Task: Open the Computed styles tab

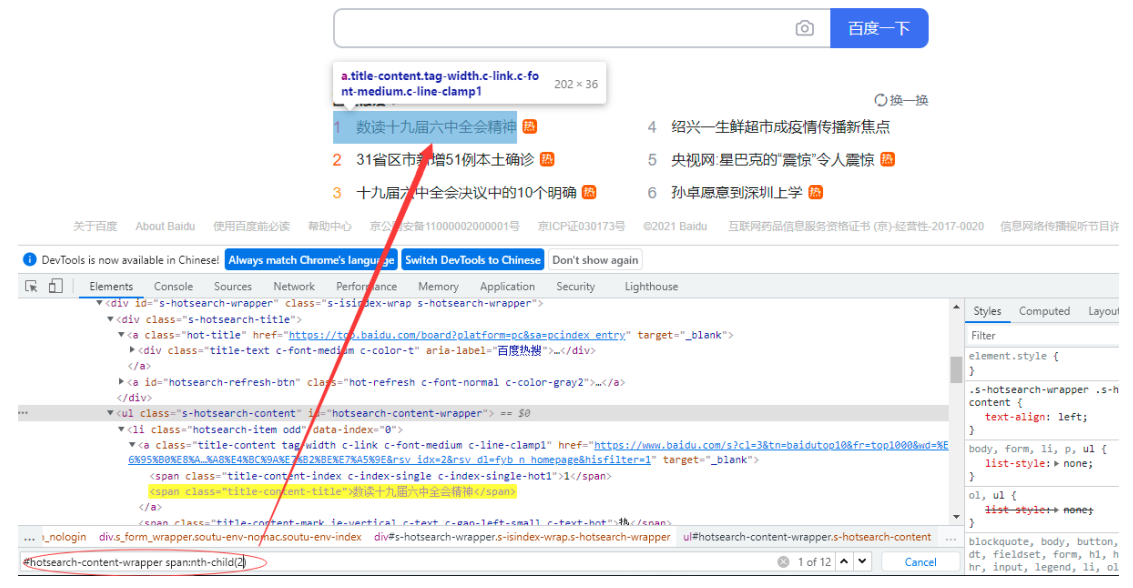Action: (1044, 311)
